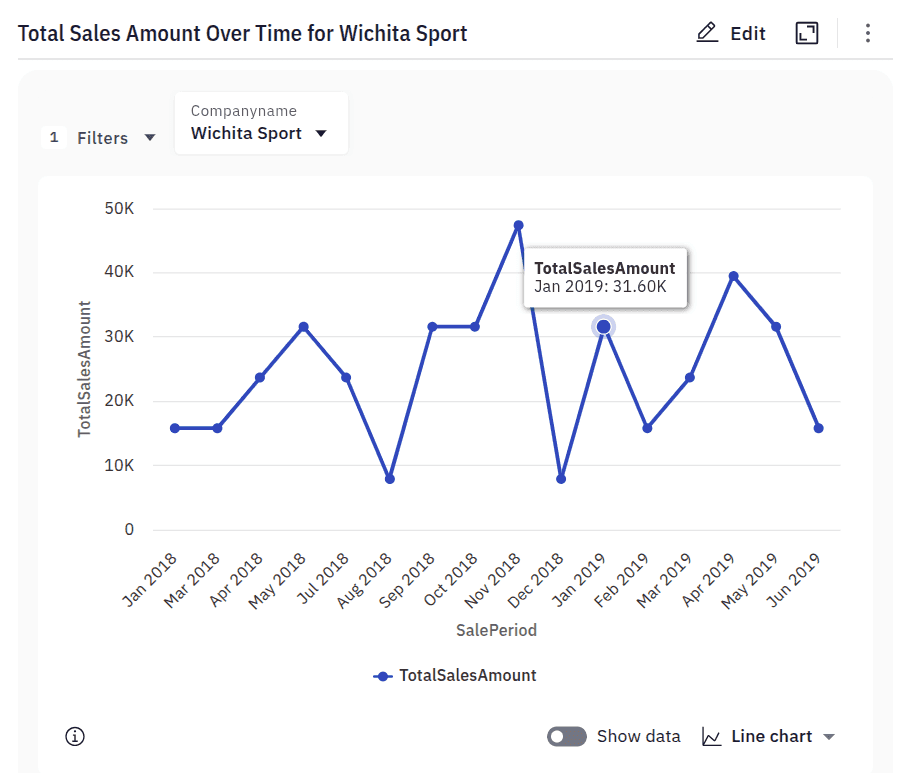The image size is (907, 773).
Task: Select the highlighted Jan 2019 data point
Action: [x=603, y=325]
